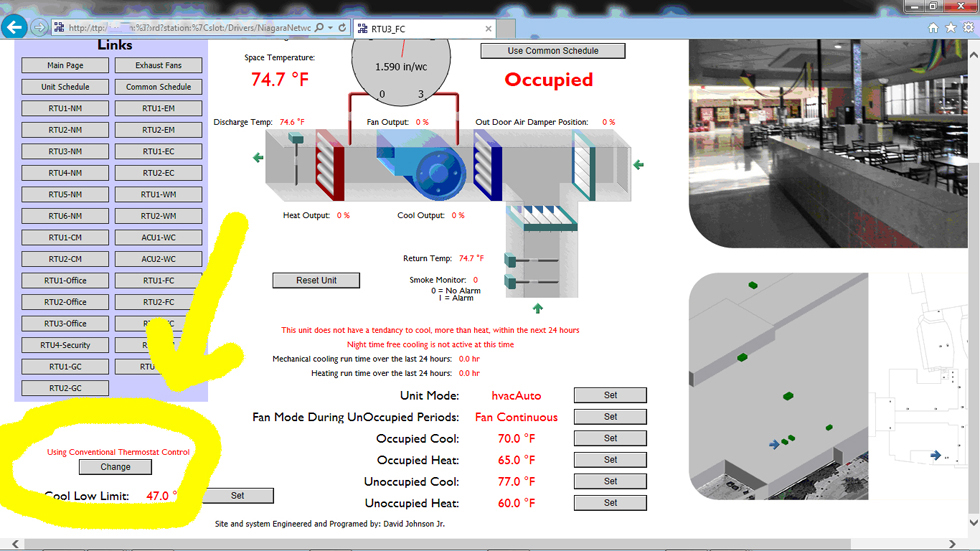
Task: Go to RTU4-Security unit page
Action: (x=65, y=345)
